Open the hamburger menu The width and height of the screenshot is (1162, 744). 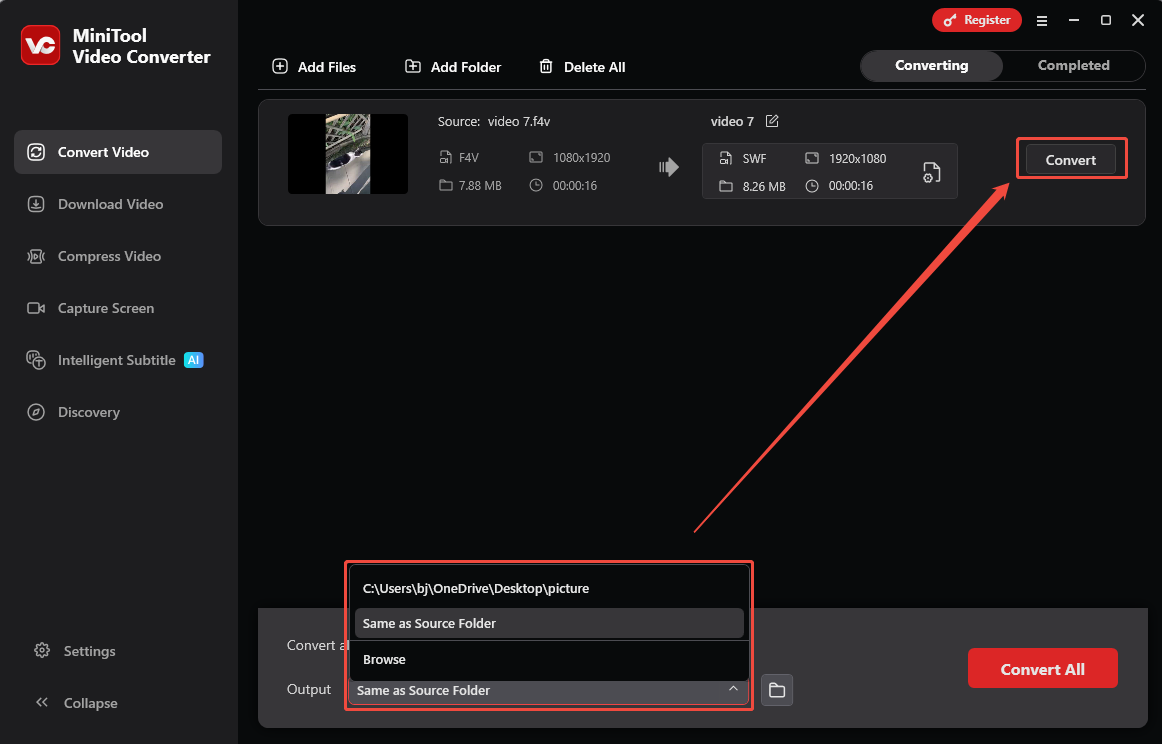[x=1042, y=20]
